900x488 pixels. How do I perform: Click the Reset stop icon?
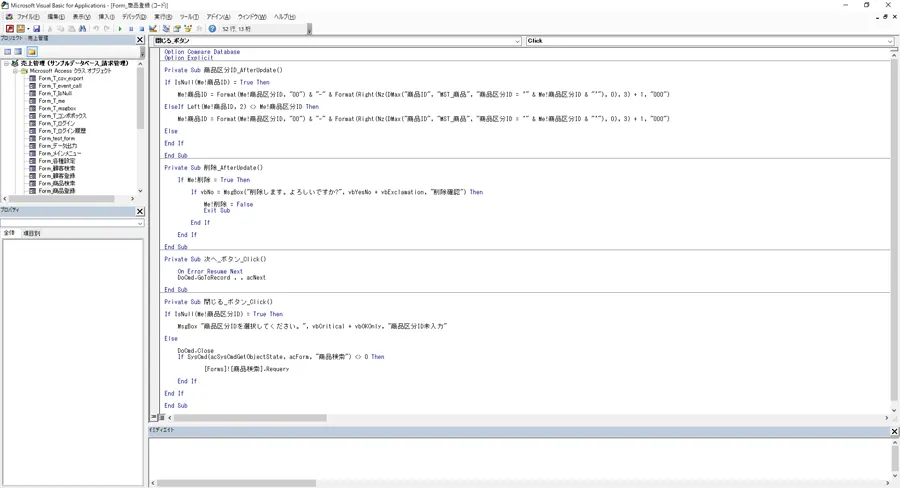142,29
